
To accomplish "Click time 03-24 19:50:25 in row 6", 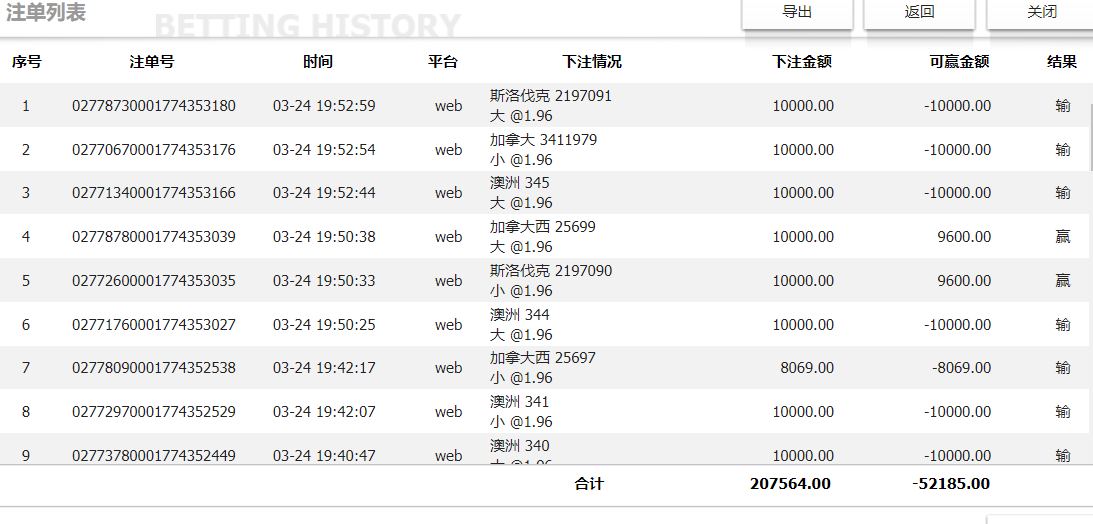I will tap(324, 325).
